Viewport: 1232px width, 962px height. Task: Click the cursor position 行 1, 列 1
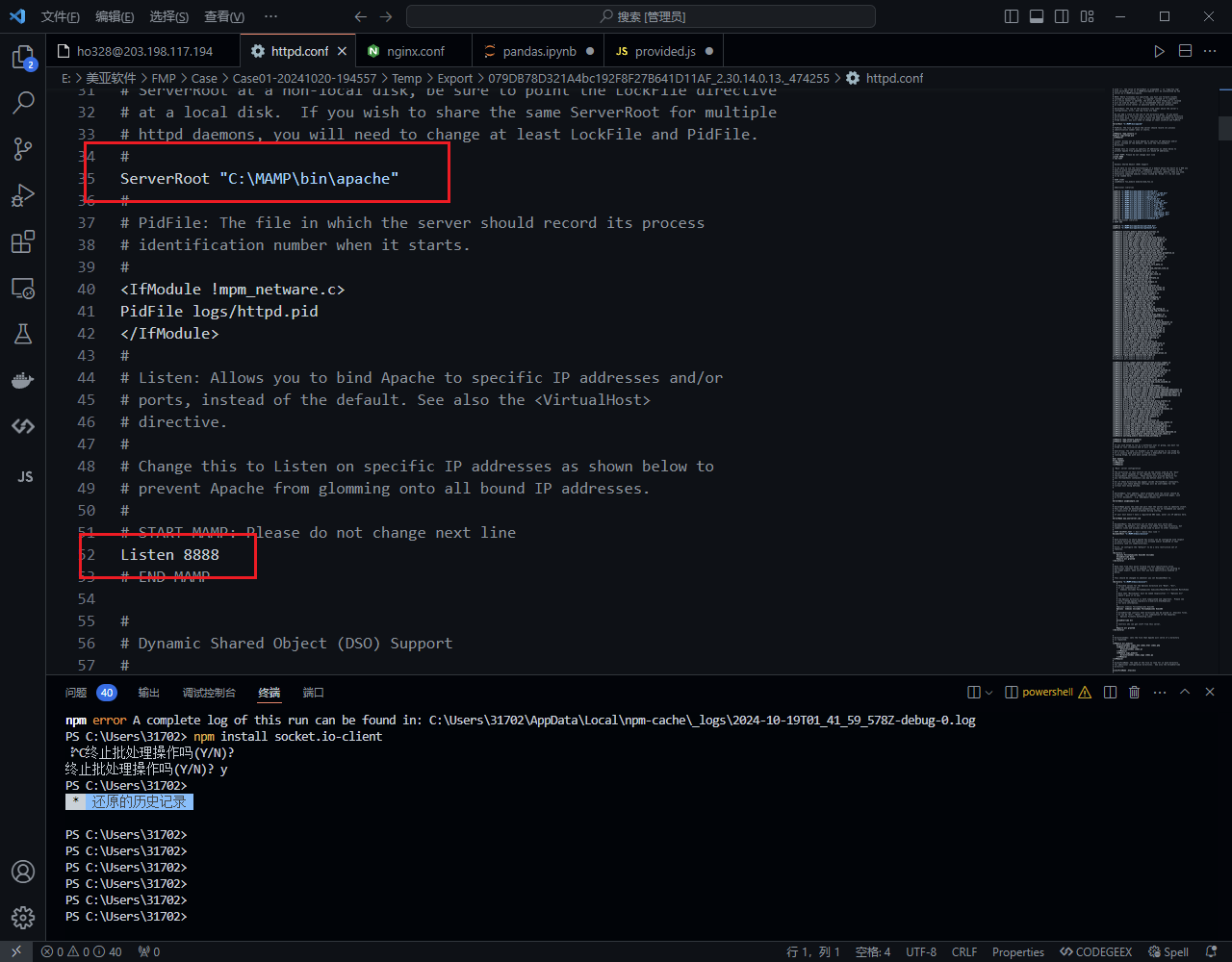[814, 951]
